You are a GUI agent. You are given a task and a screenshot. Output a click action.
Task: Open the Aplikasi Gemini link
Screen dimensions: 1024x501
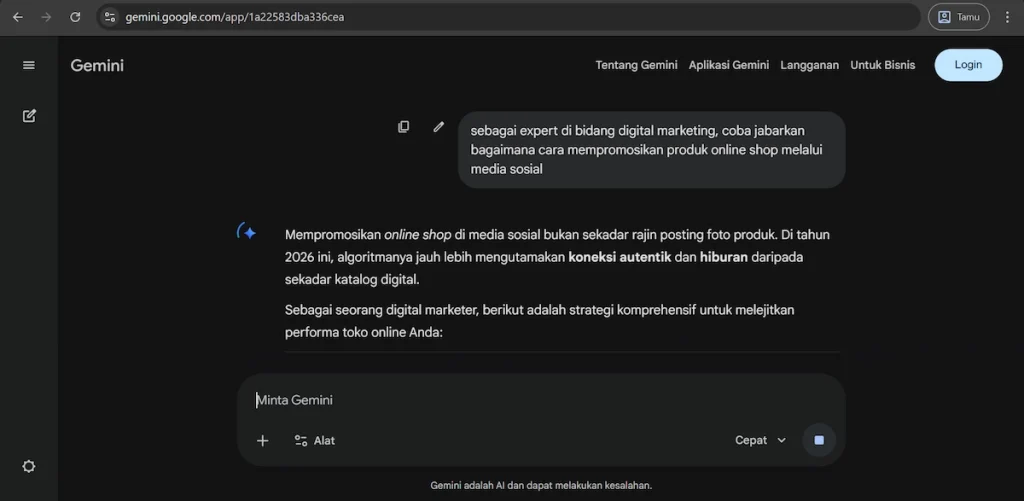(x=729, y=65)
